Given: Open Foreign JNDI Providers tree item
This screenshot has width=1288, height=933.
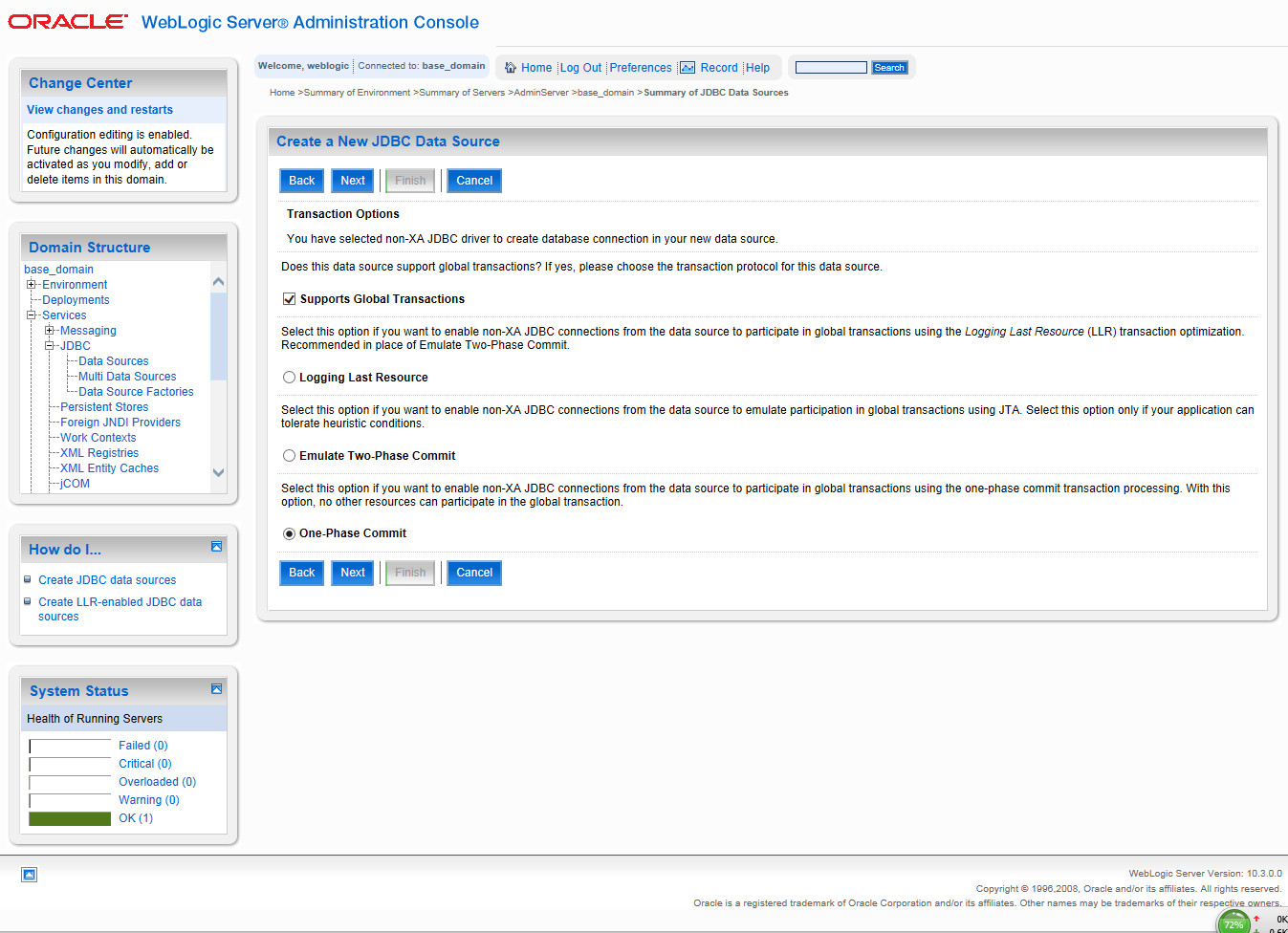Looking at the screenshot, I should (120, 423).
